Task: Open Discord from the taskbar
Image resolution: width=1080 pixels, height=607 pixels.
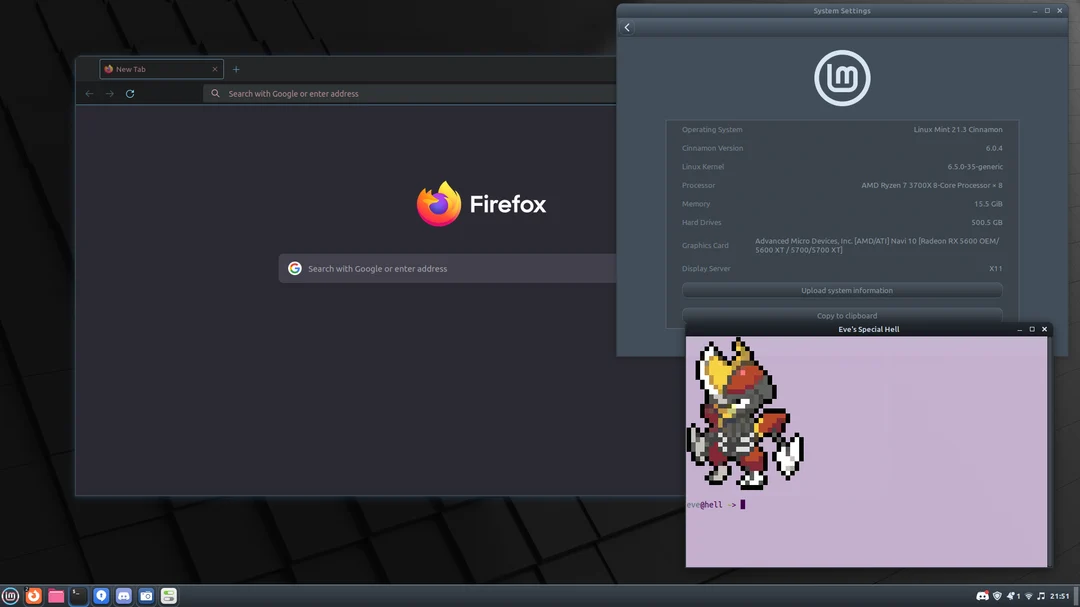Action: click(123, 595)
